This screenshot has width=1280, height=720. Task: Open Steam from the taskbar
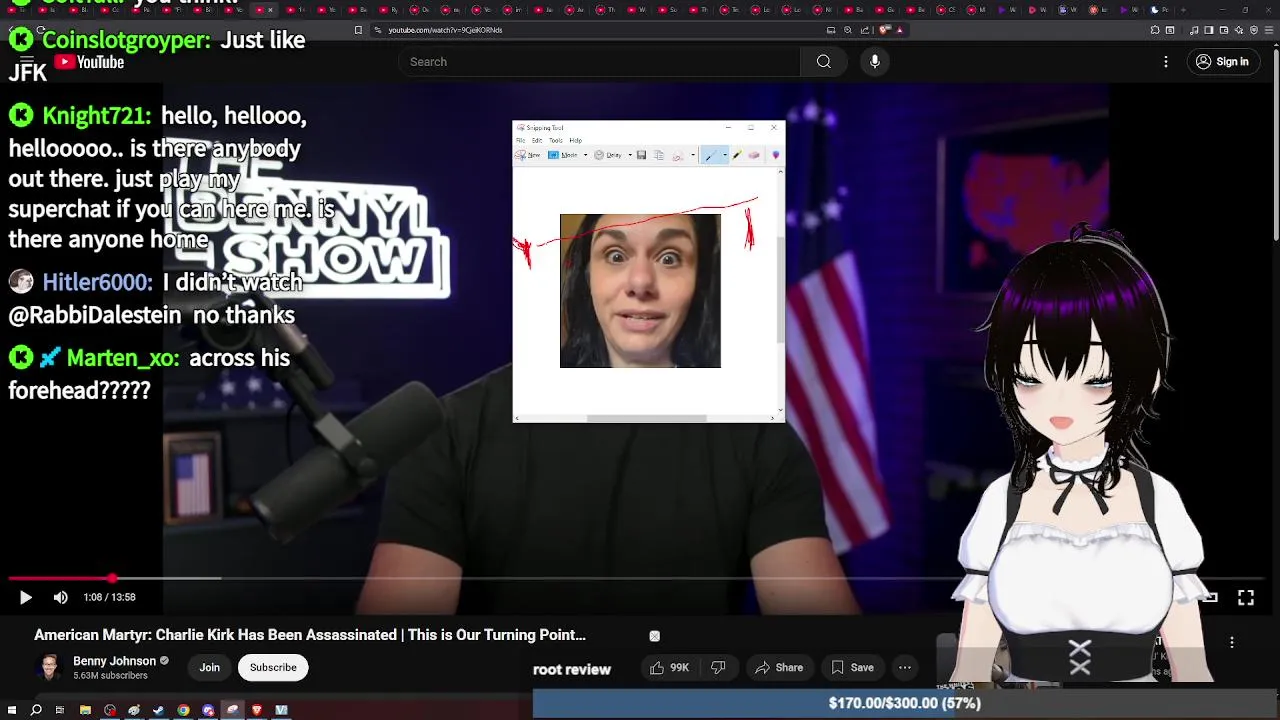click(158, 710)
